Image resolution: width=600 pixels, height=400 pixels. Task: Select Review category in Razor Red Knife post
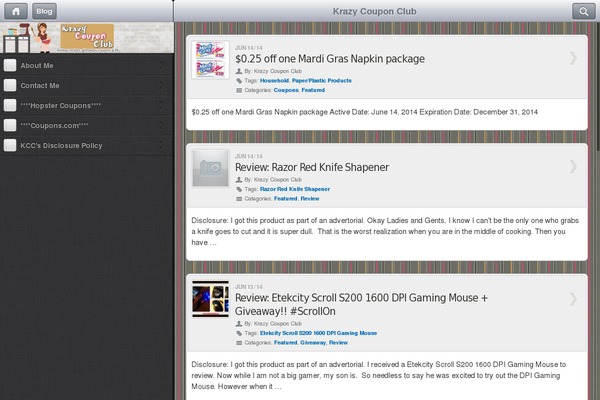point(310,199)
